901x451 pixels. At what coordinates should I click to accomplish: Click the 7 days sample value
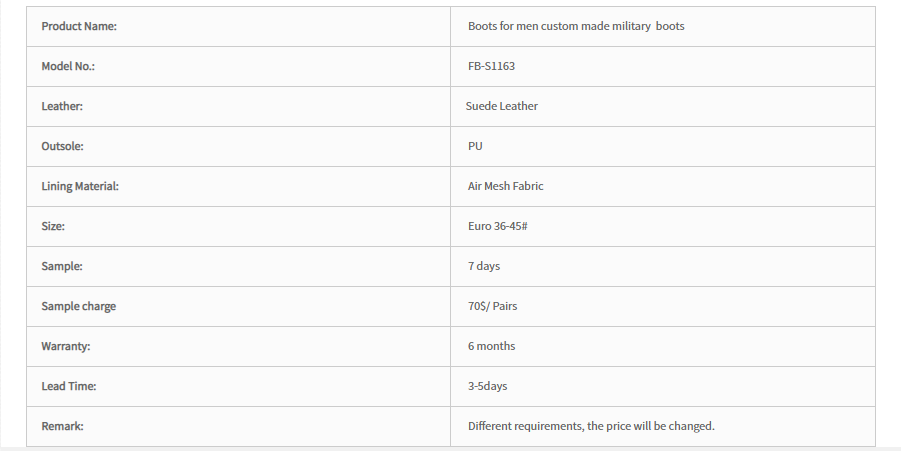coord(484,267)
